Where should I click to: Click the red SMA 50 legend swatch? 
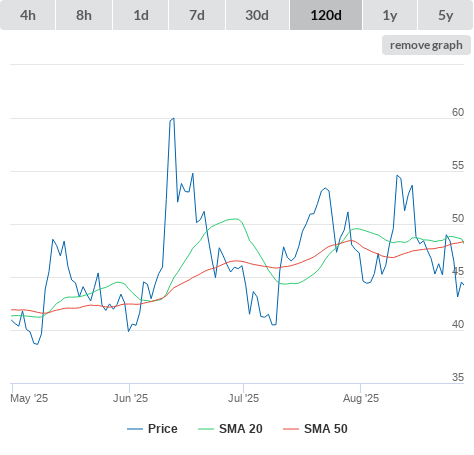[291, 429]
